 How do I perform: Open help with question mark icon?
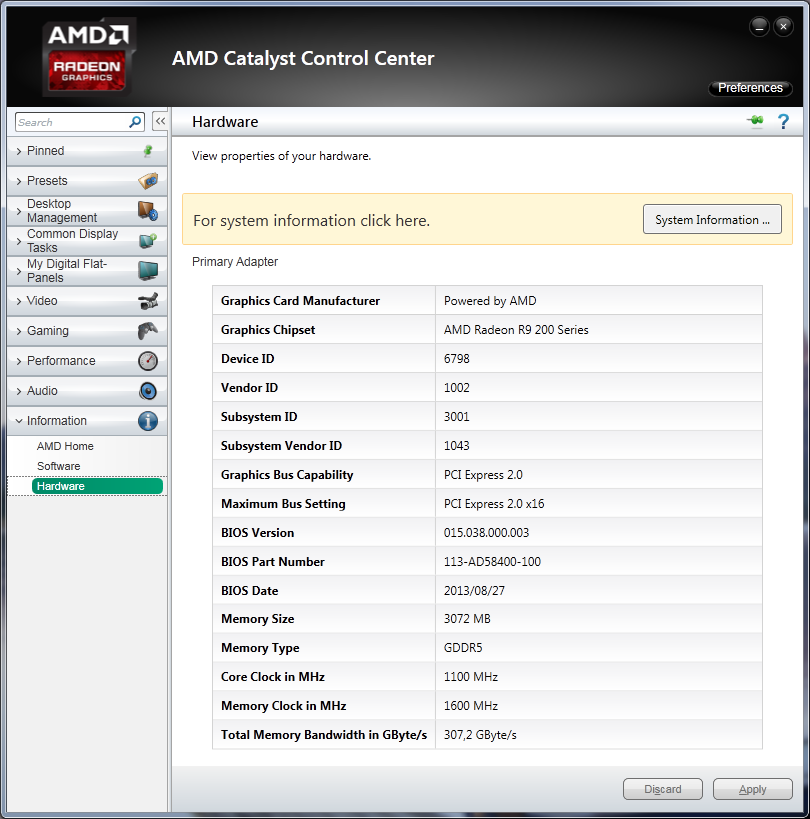[783, 122]
